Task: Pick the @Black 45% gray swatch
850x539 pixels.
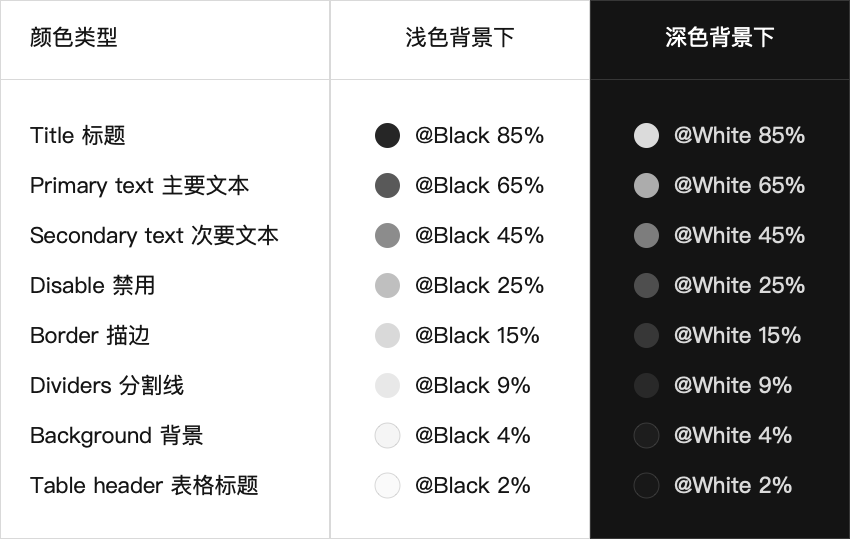Action: pos(387,235)
